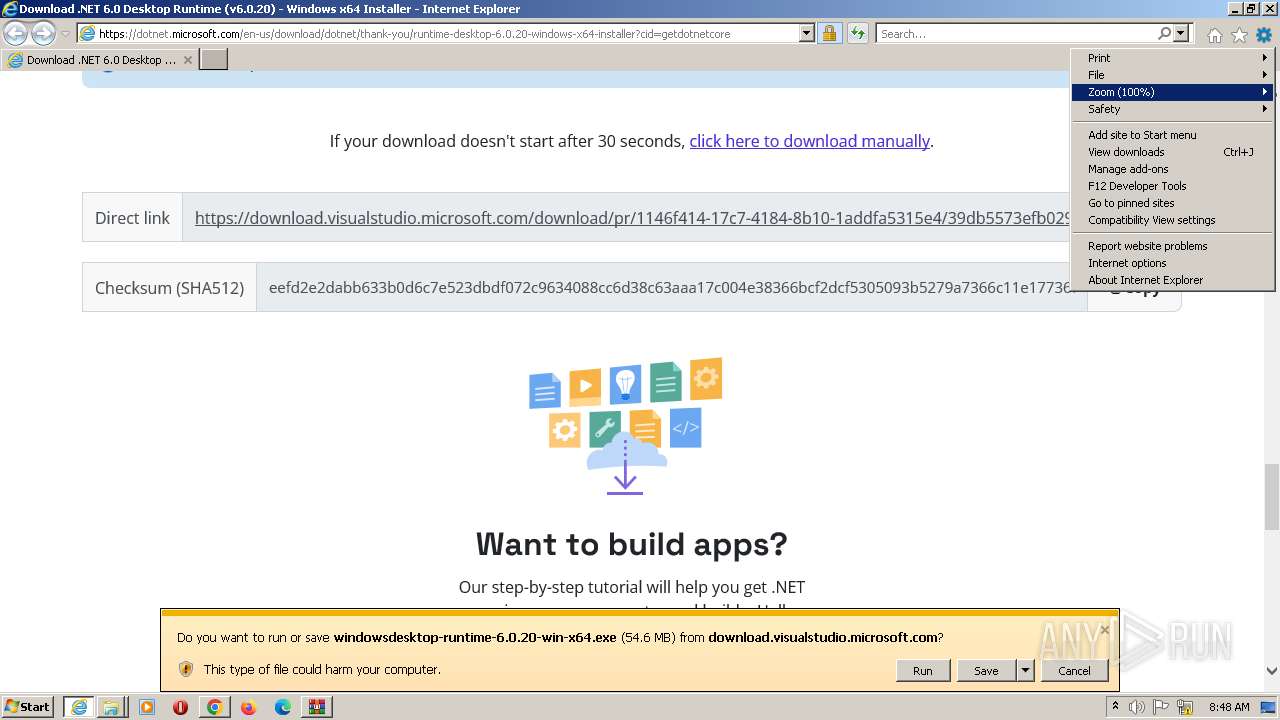
Task: Click the network tray icon
Action: point(1185,707)
